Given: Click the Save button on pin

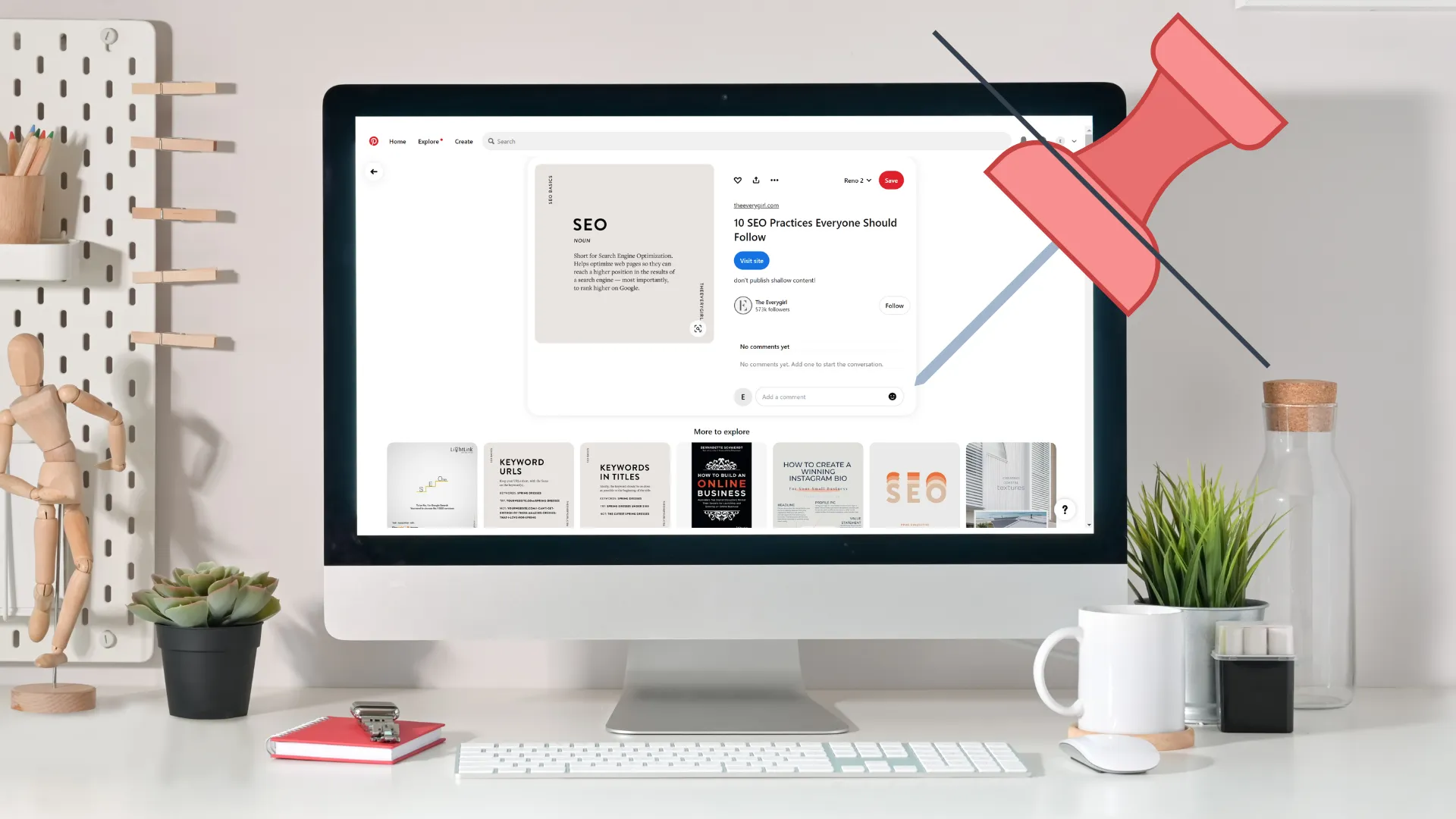Looking at the screenshot, I should 891,180.
